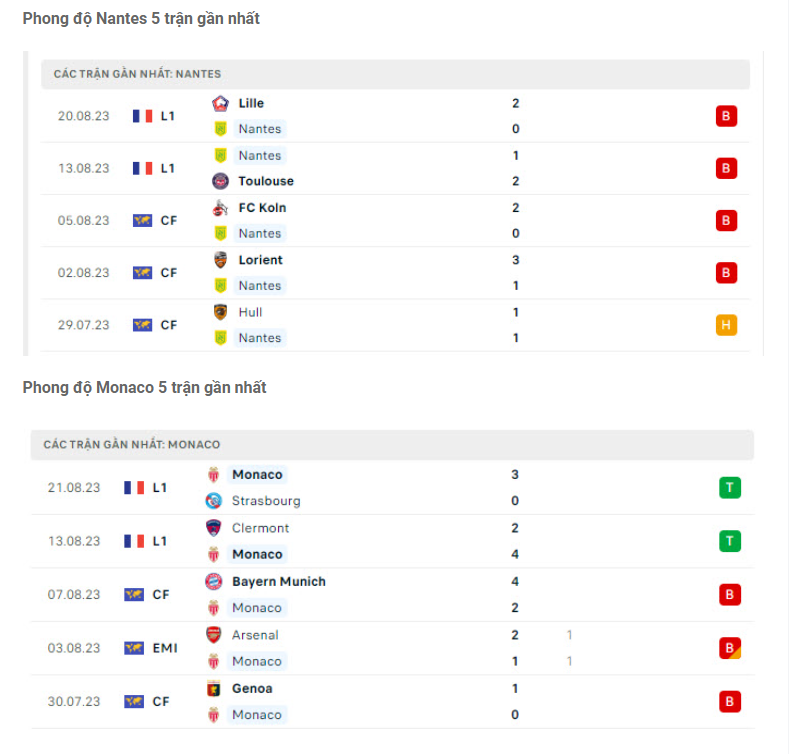Click the green T badge for Strasbourg match
The image size is (789, 754).
(729, 488)
